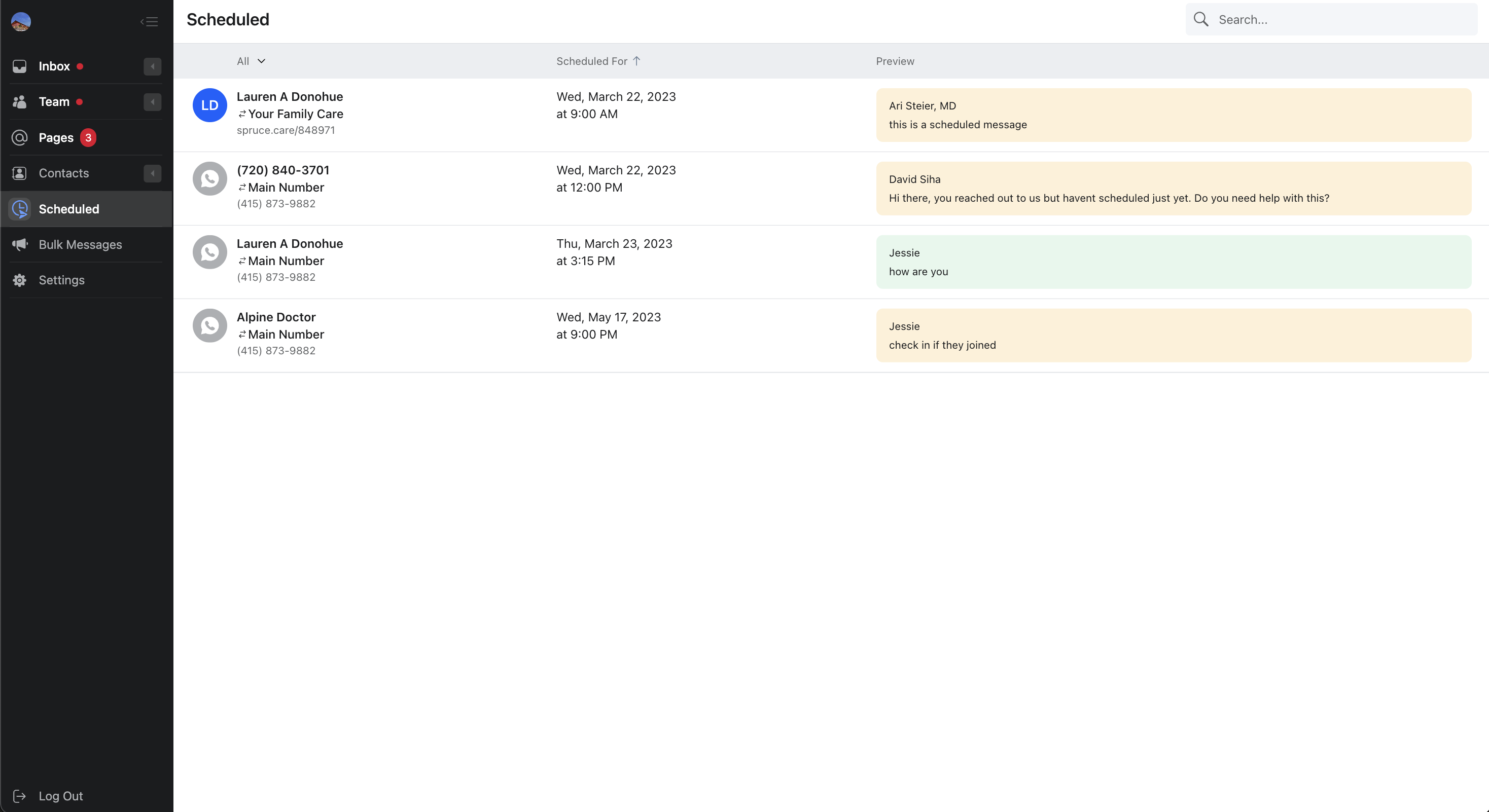Screen dimensions: 1489x812
Task: Click Alpine Doctor contact name
Action: [x=276, y=317]
